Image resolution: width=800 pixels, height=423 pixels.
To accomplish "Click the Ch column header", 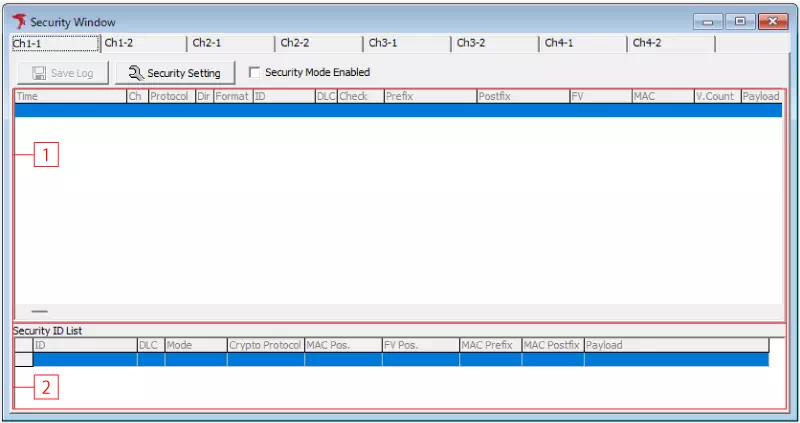I will (137, 96).
